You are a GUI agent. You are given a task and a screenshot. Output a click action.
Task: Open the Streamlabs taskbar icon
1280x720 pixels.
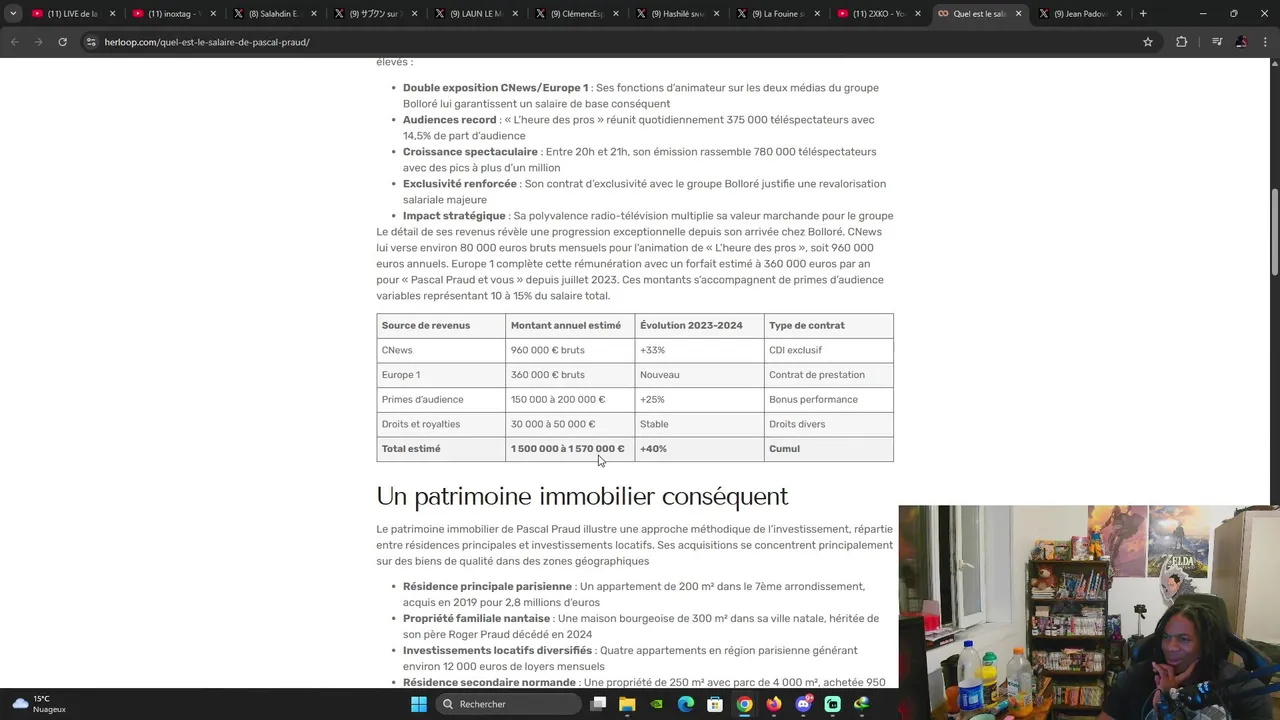click(832, 704)
